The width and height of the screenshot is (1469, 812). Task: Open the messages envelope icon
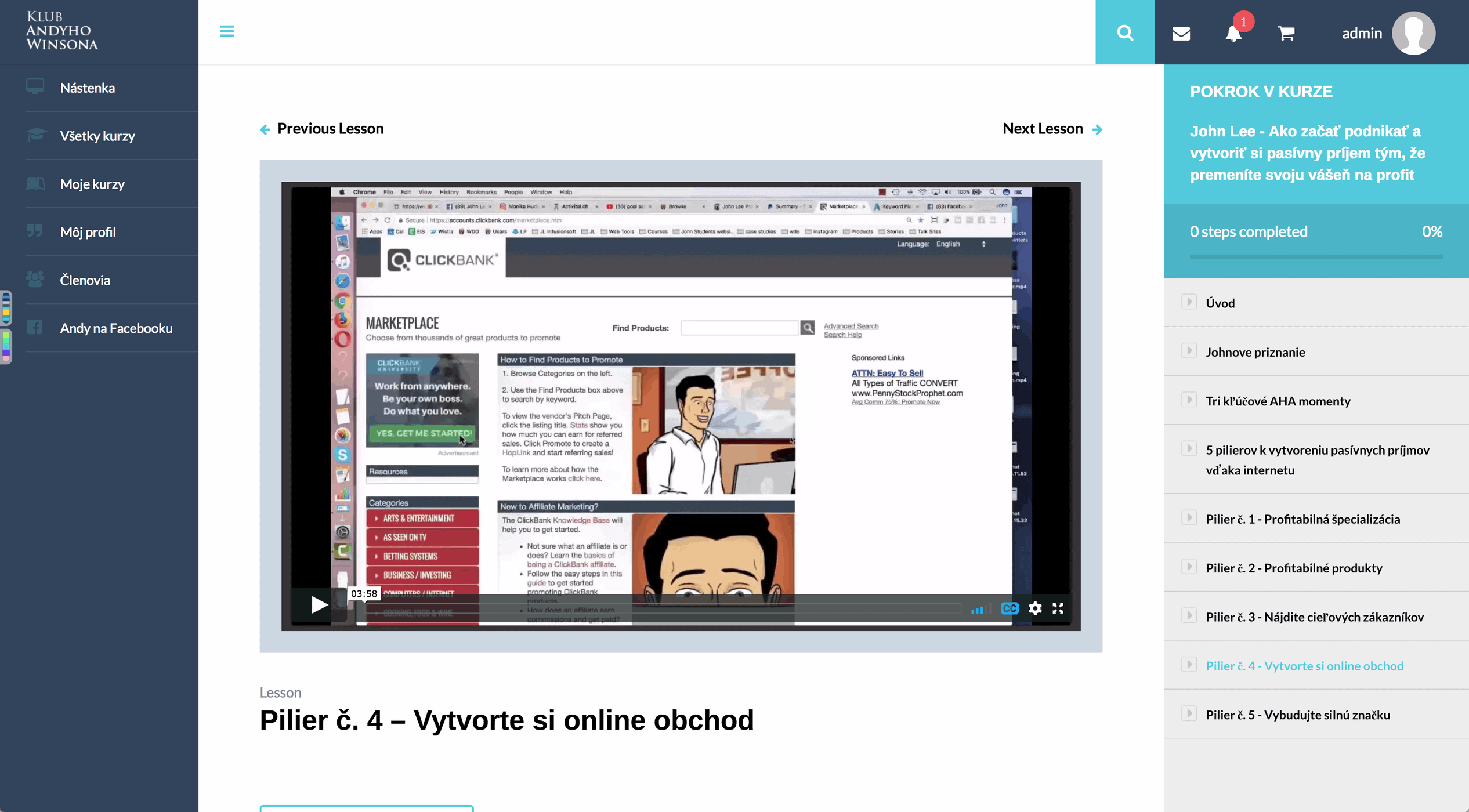(x=1181, y=33)
